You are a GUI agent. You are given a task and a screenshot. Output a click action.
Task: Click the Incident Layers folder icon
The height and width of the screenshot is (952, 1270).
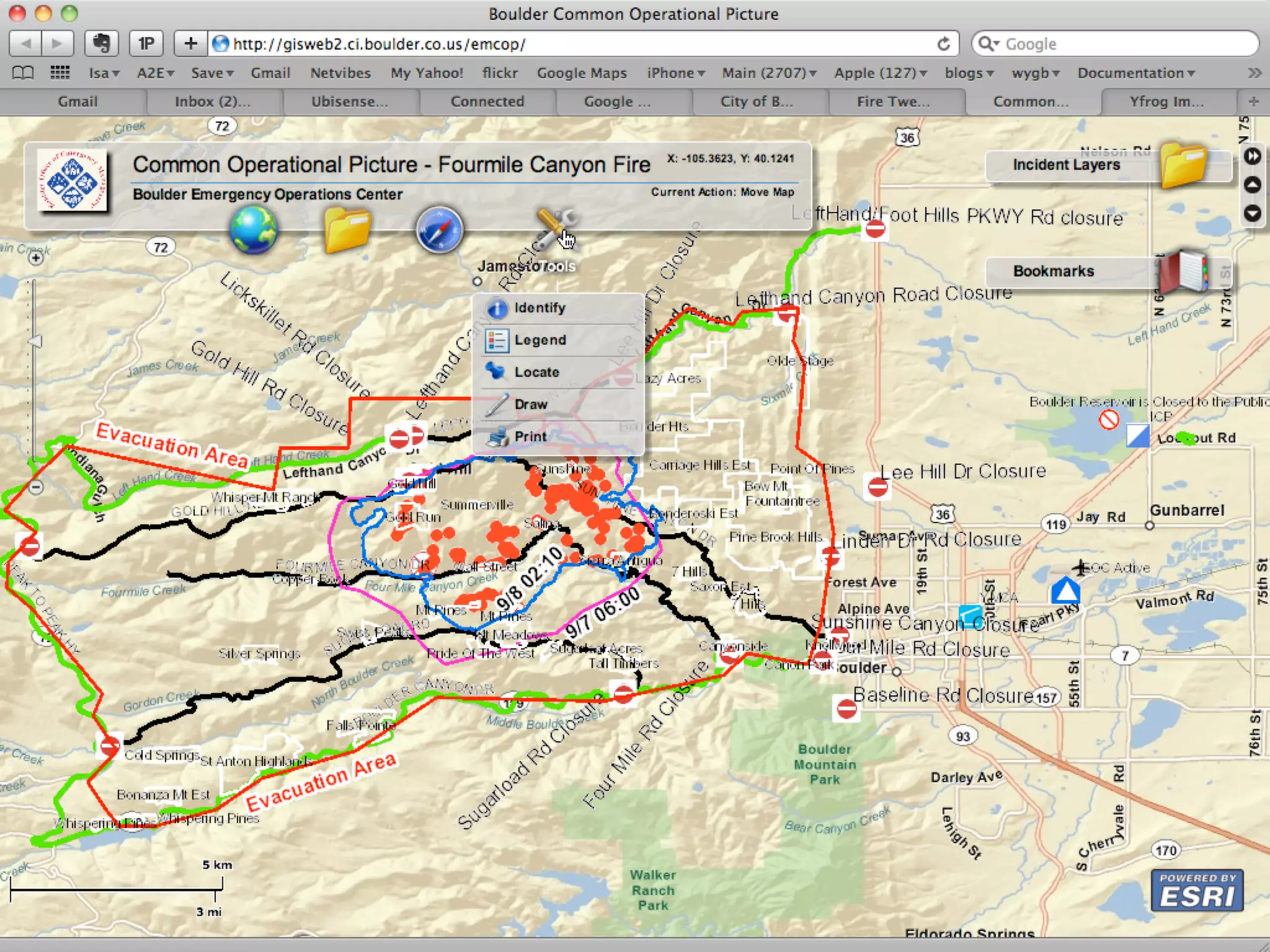click(1183, 164)
